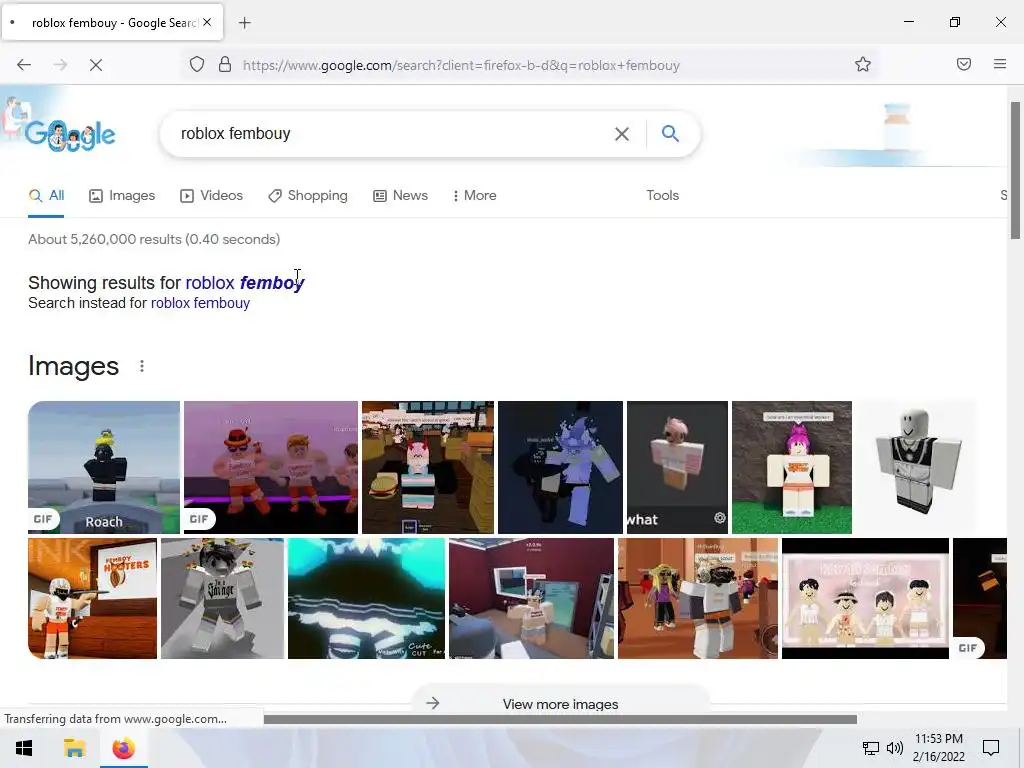This screenshot has width=1024, height=768.
Task: Open the burger restaurant image thumbnail
Action: pos(428,467)
